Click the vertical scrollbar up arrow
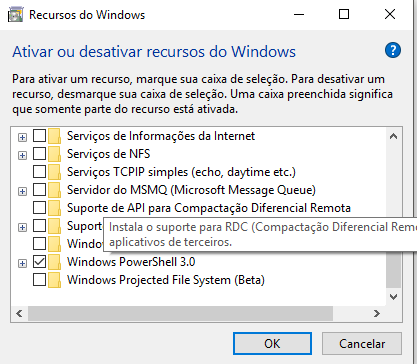 pos(394,136)
